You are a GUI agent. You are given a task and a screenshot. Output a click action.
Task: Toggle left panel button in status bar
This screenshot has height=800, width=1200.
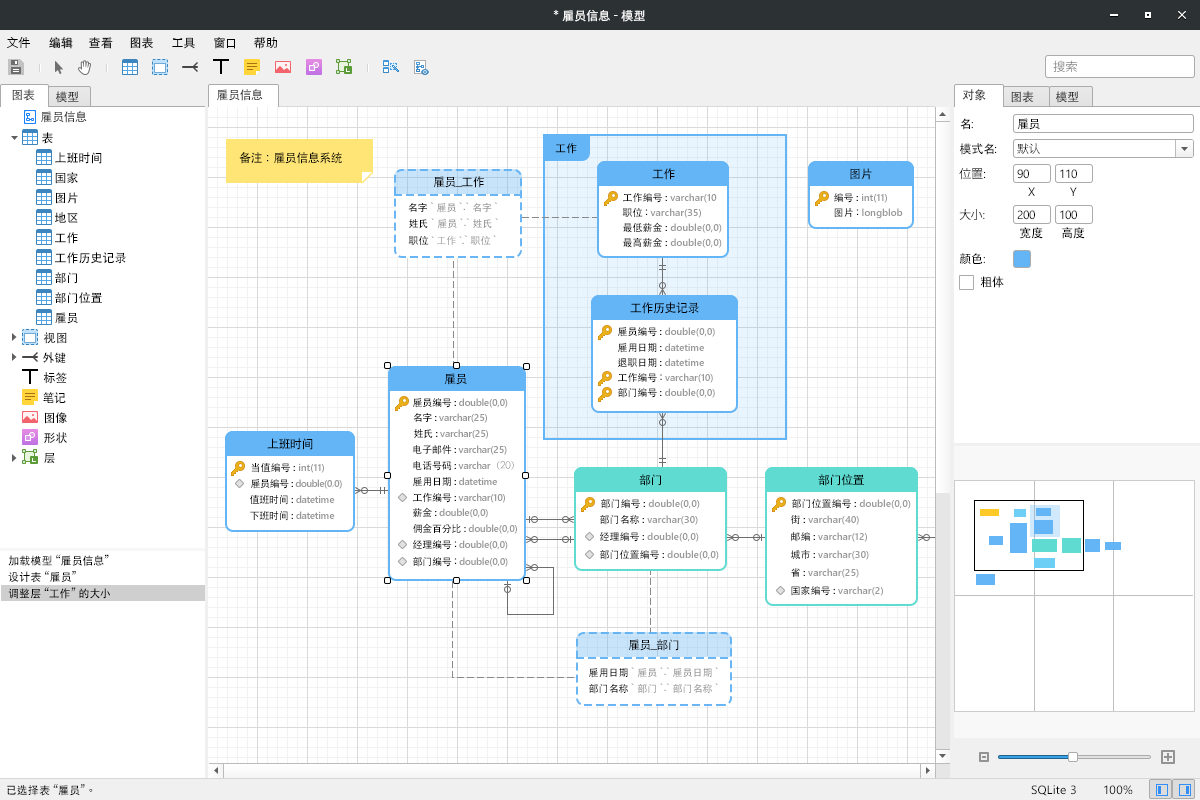(x=1162, y=790)
